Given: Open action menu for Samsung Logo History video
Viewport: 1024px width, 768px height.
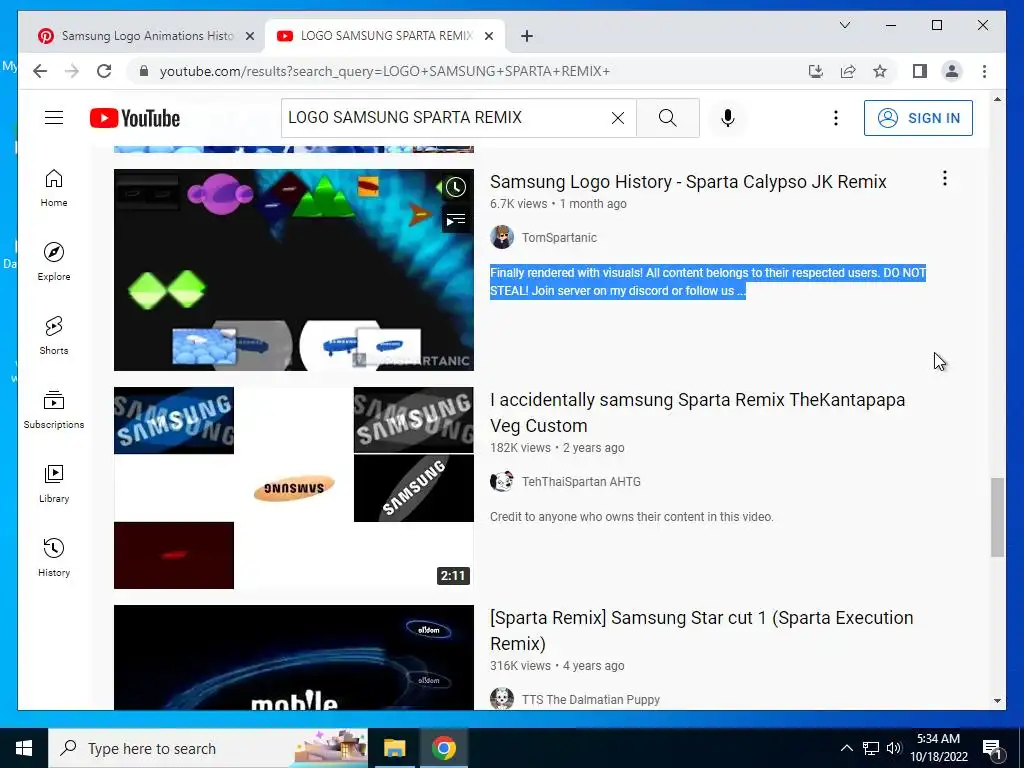Looking at the screenshot, I should click(944, 178).
